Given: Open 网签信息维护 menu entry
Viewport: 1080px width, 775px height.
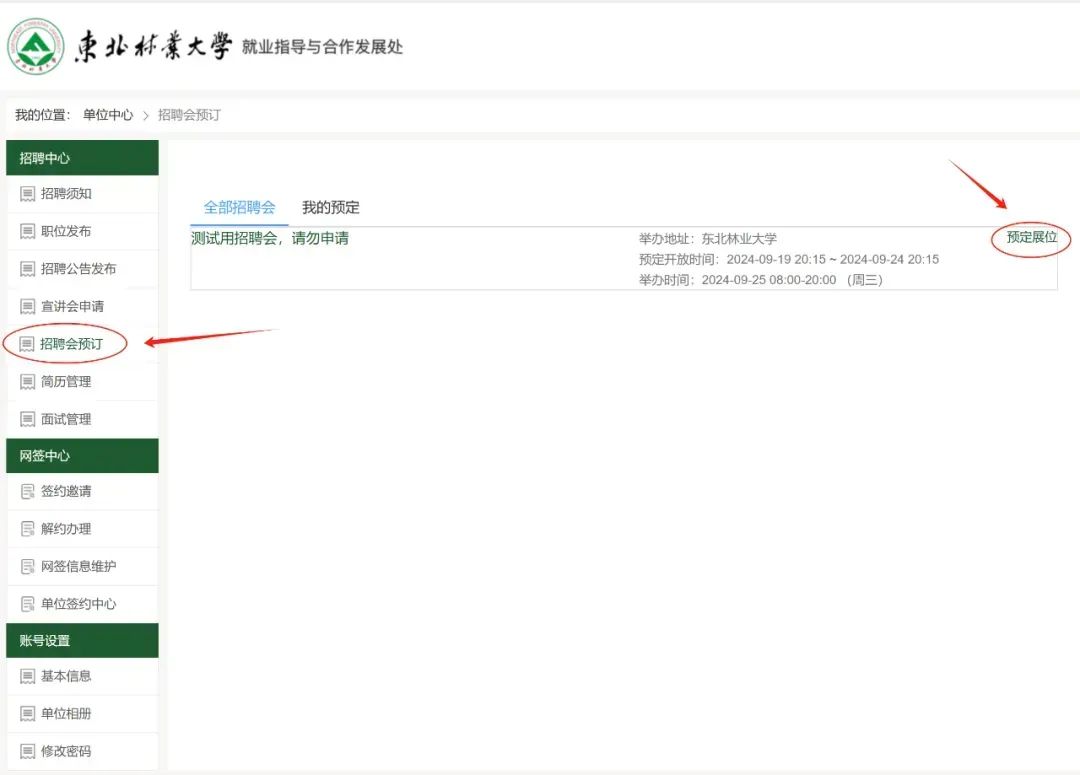Looking at the screenshot, I should (x=78, y=566).
